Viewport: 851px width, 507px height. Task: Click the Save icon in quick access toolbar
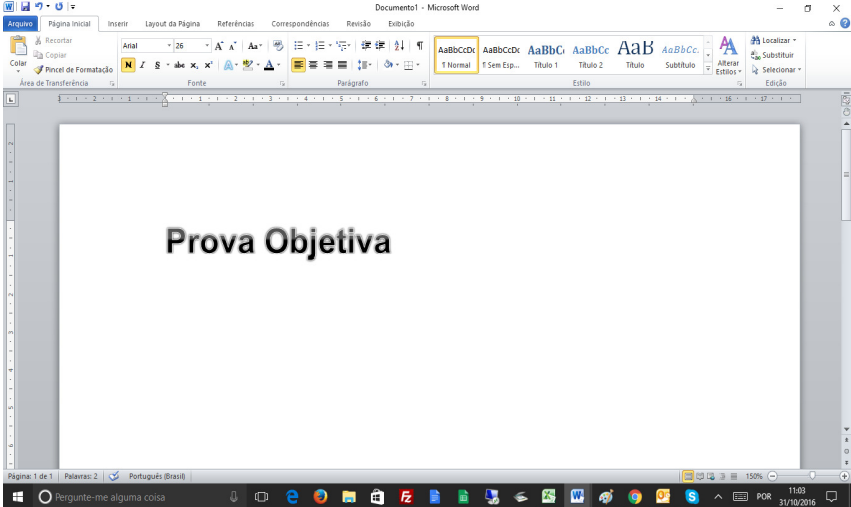[x=25, y=7]
